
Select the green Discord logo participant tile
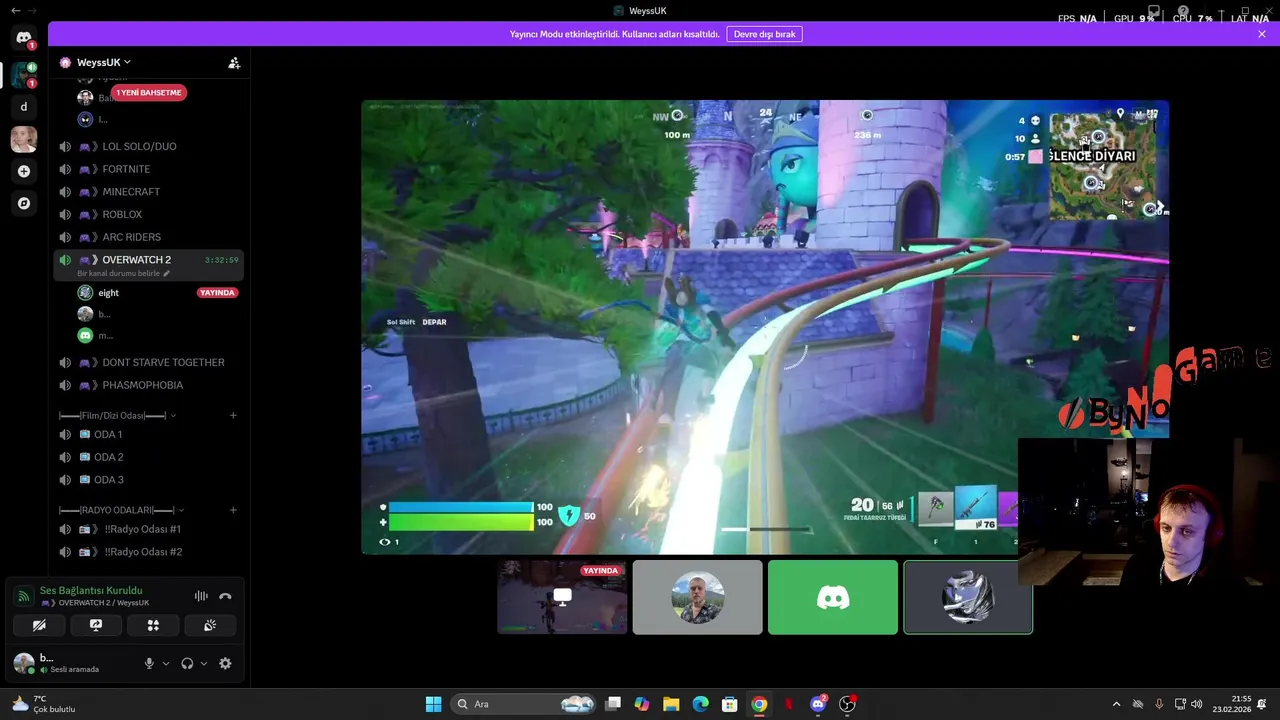pos(833,597)
